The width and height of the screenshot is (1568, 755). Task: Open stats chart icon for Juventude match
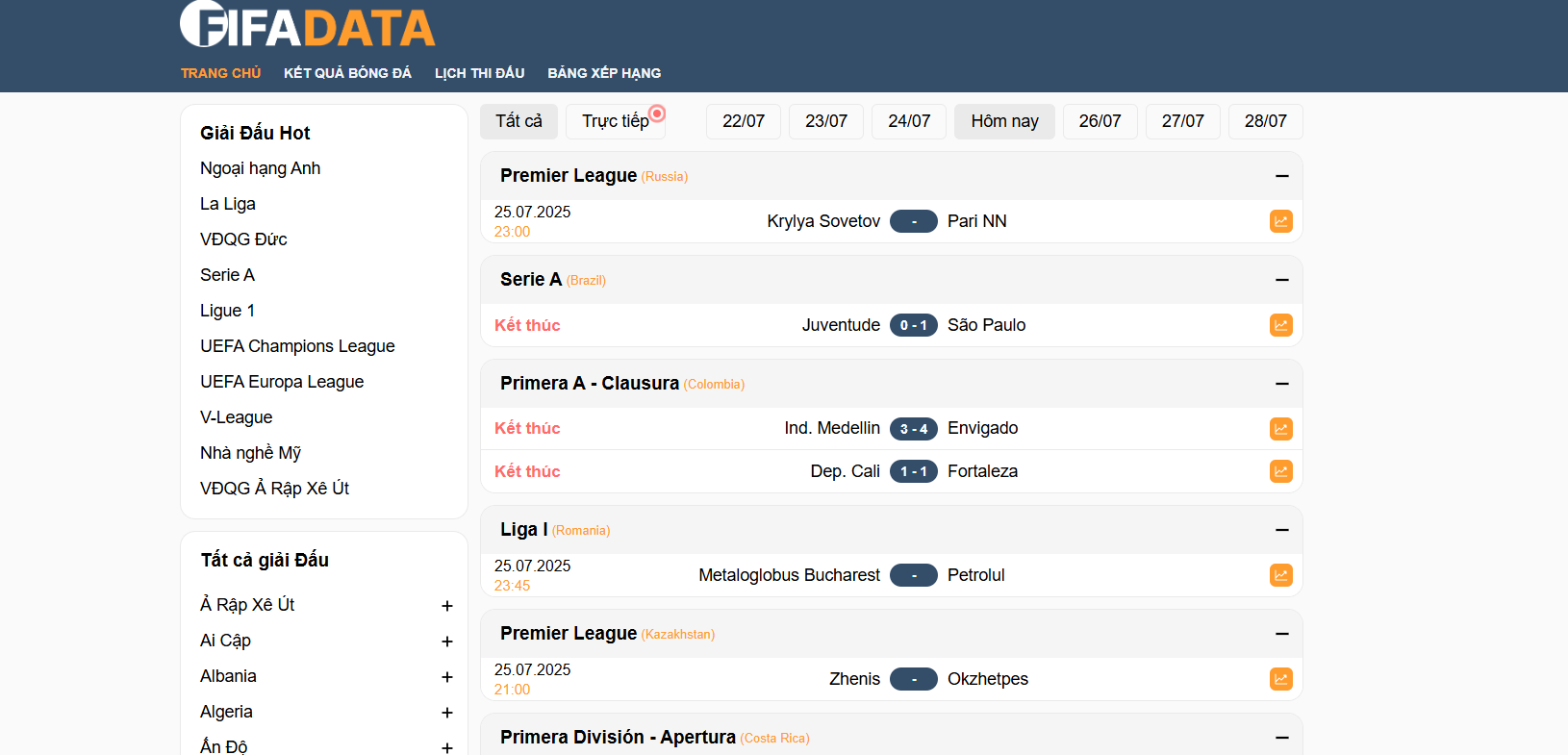click(x=1280, y=325)
